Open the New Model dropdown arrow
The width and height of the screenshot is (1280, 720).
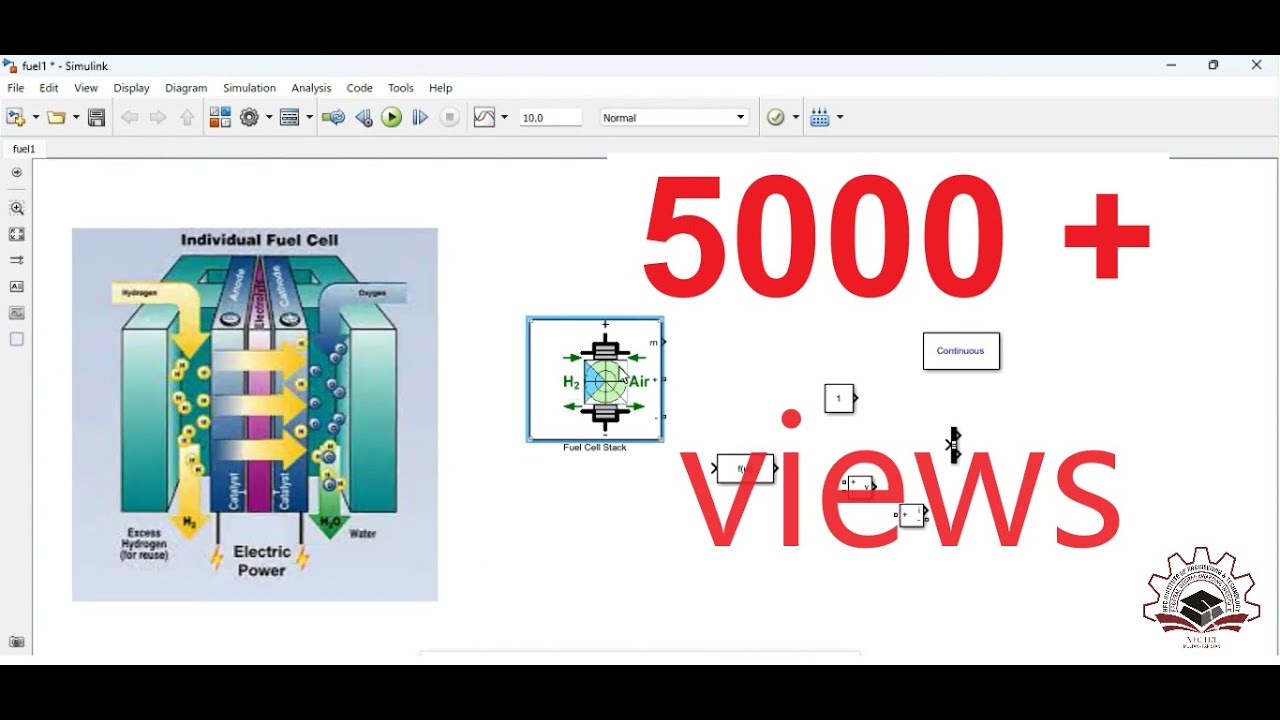pos(36,118)
